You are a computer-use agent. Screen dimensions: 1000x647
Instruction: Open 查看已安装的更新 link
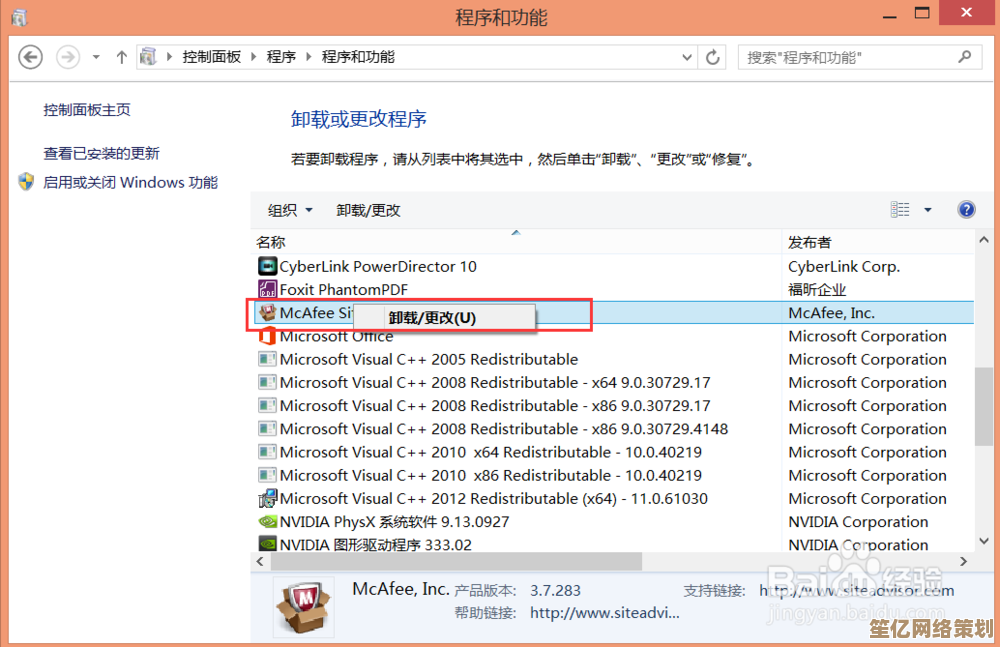pos(101,153)
